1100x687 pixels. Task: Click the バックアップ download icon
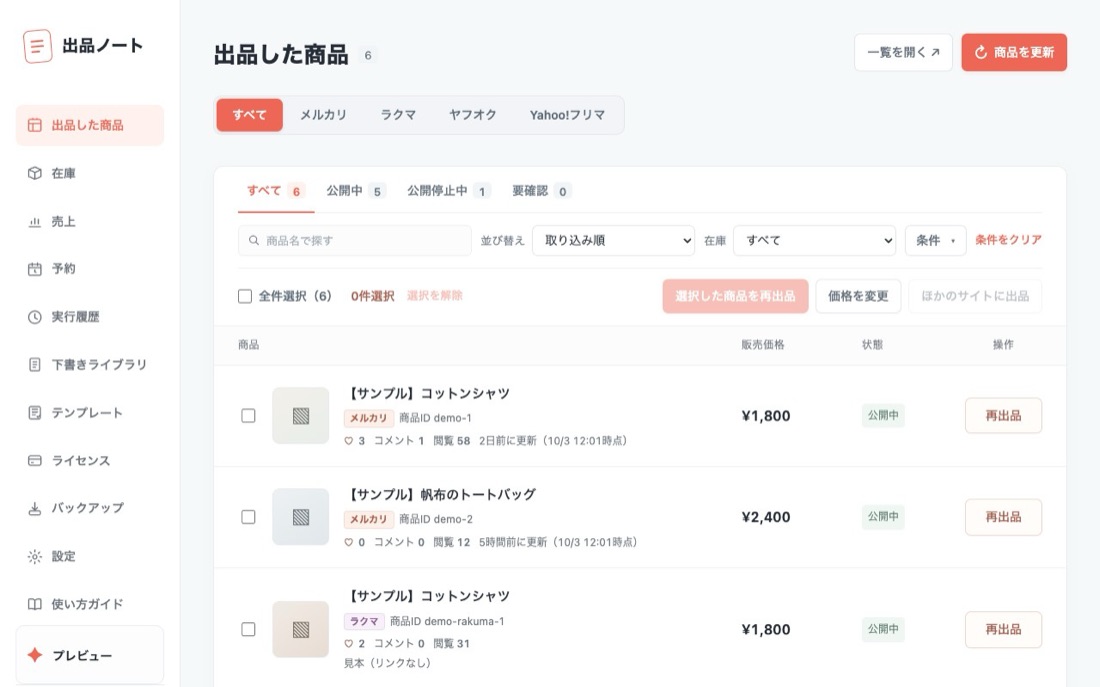click(34, 508)
